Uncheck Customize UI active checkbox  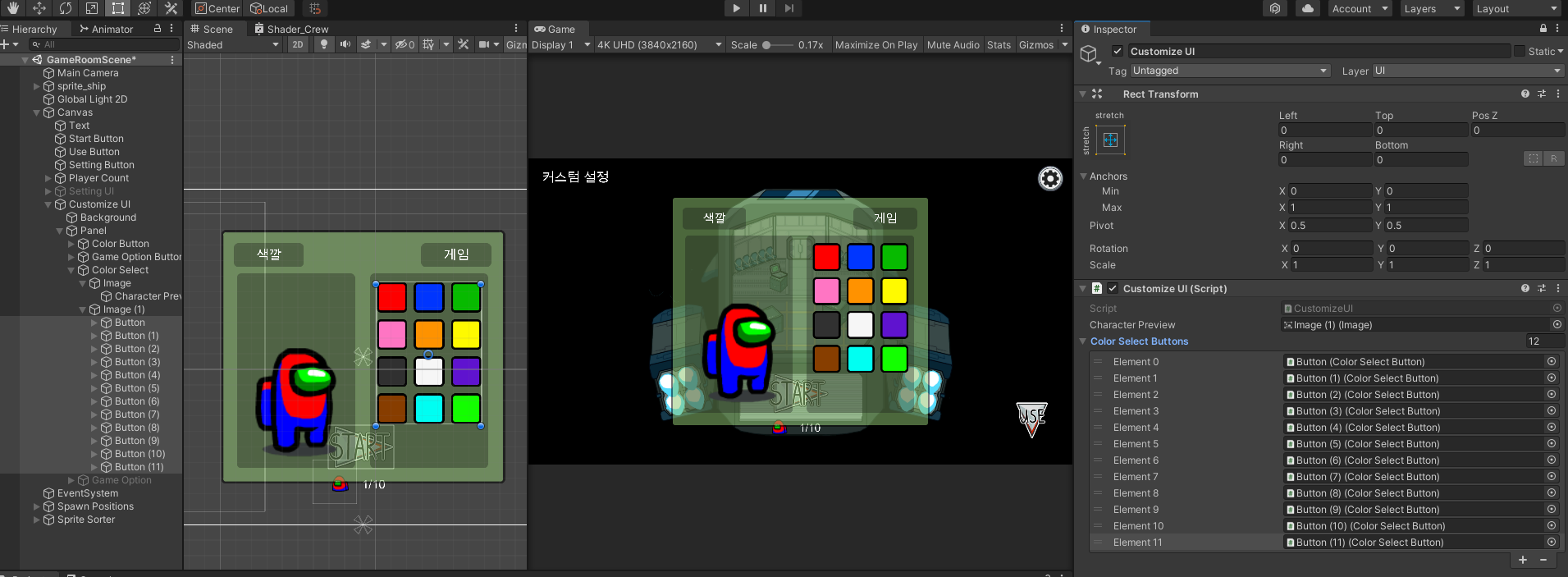tap(1117, 51)
